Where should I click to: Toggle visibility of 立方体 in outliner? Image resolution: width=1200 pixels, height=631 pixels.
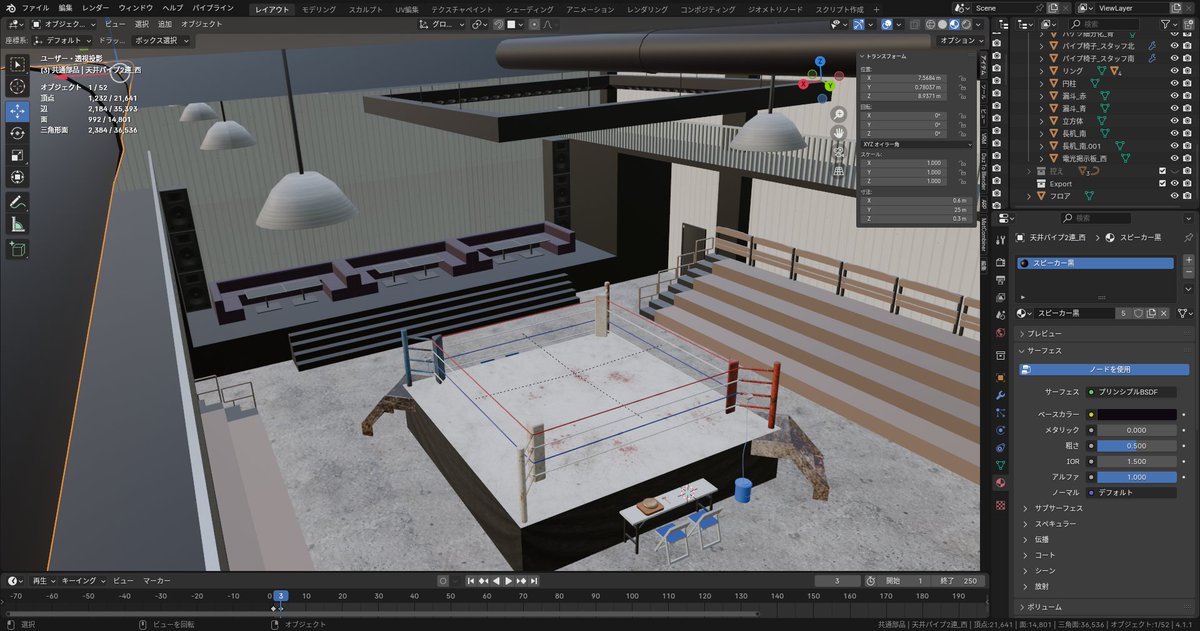[1174, 121]
